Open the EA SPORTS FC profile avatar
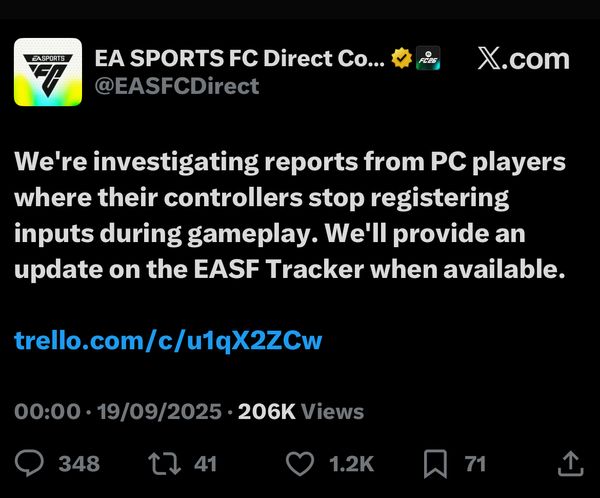Viewport: 600px width, 498px height. (48, 72)
